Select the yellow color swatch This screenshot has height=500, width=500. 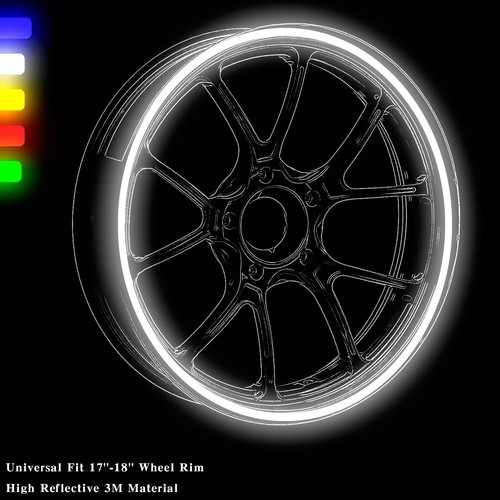click(12, 100)
